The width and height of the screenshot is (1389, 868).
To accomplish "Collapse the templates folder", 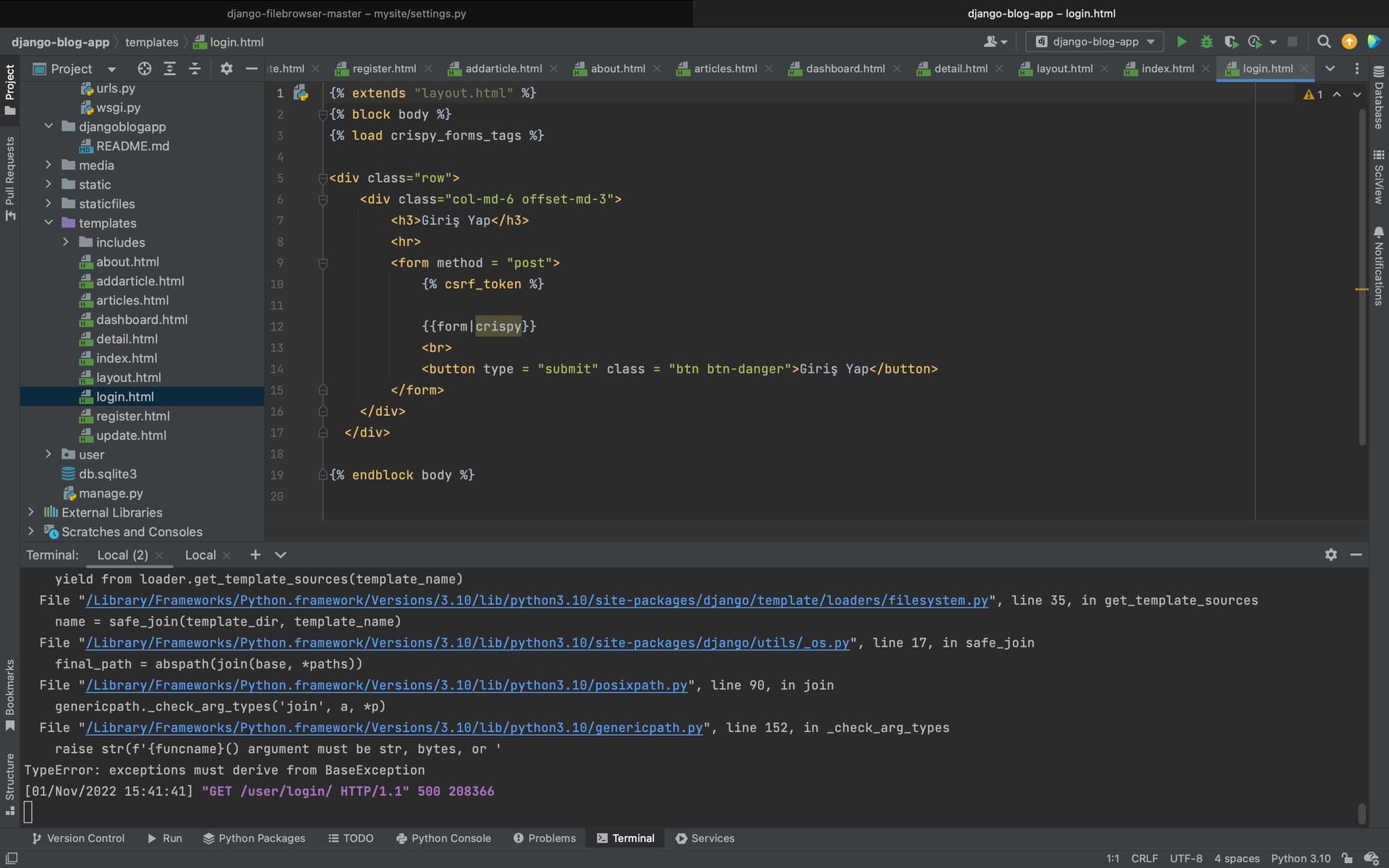I will point(48,223).
